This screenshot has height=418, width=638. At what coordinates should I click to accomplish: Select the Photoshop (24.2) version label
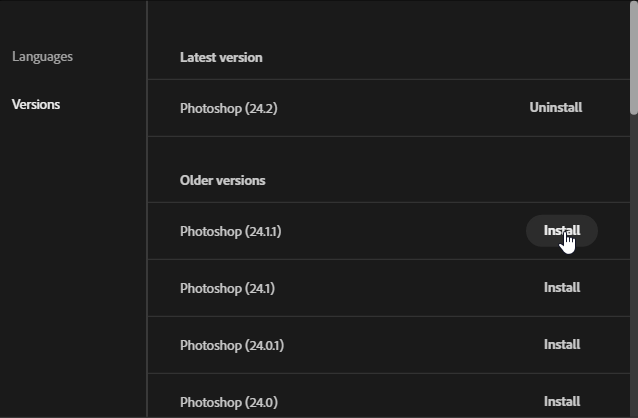tap(228, 108)
